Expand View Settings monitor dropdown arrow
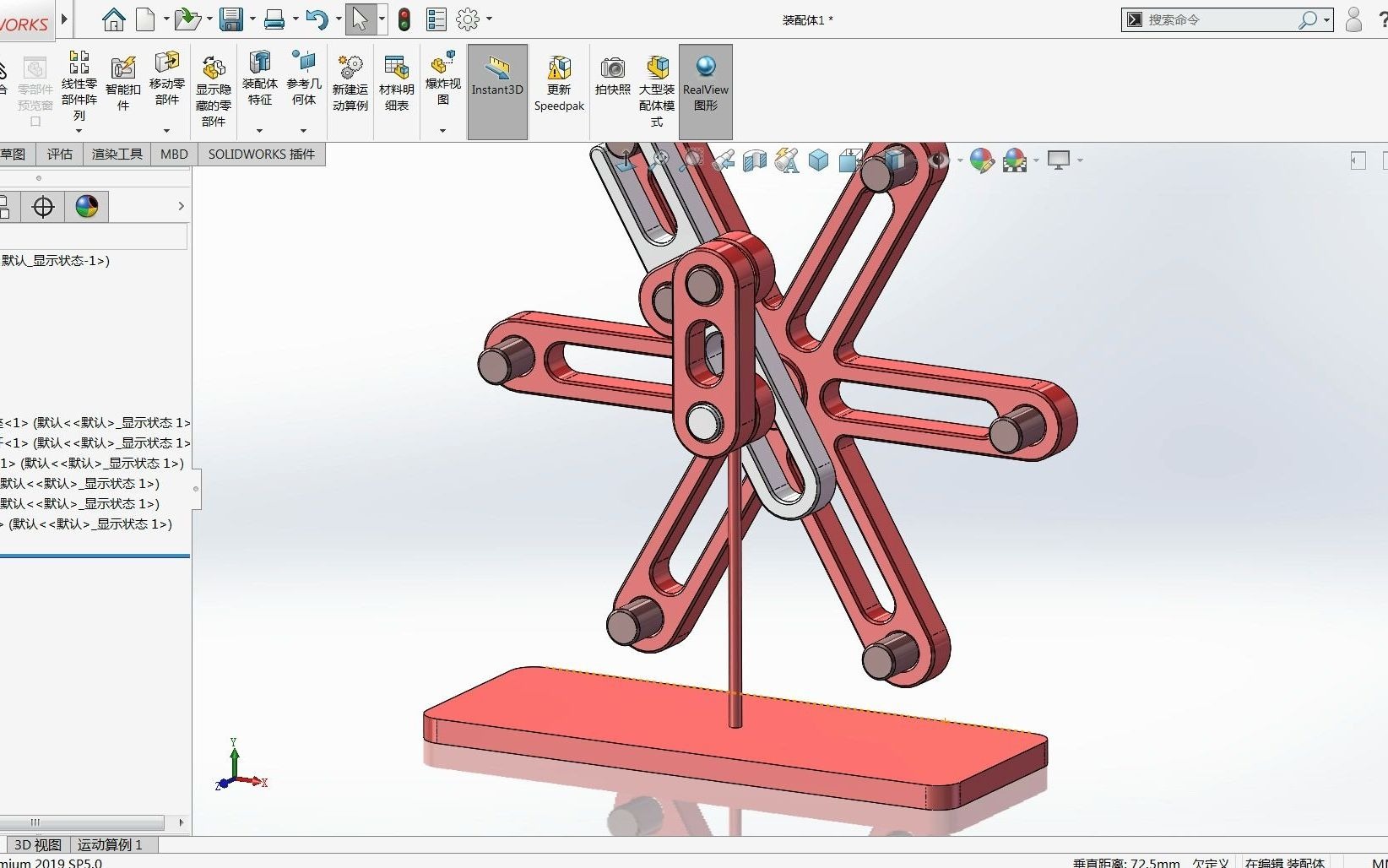1388x868 pixels. [x=1080, y=160]
